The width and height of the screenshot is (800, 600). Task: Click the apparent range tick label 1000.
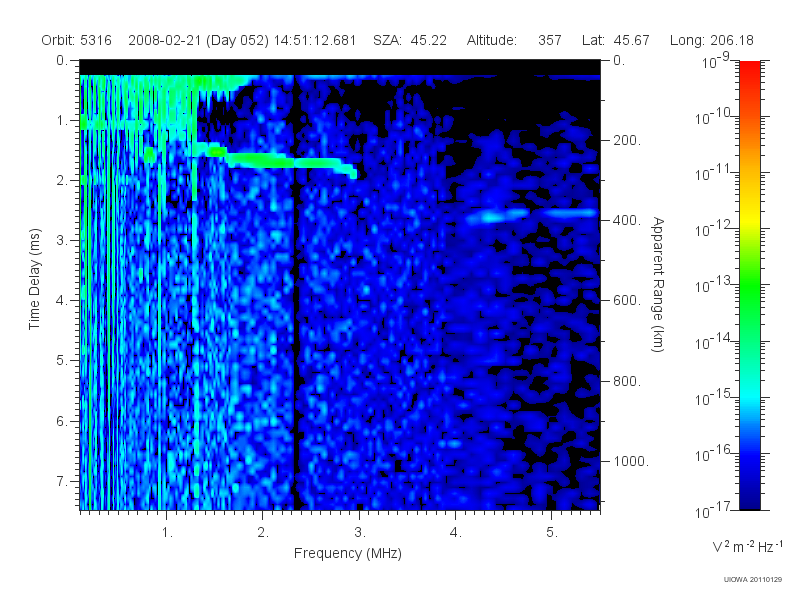click(631, 461)
